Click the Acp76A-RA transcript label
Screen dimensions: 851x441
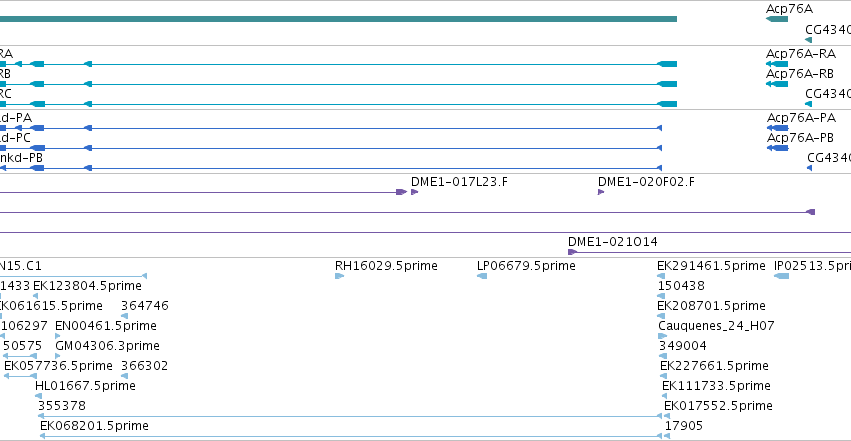point(801,54)
